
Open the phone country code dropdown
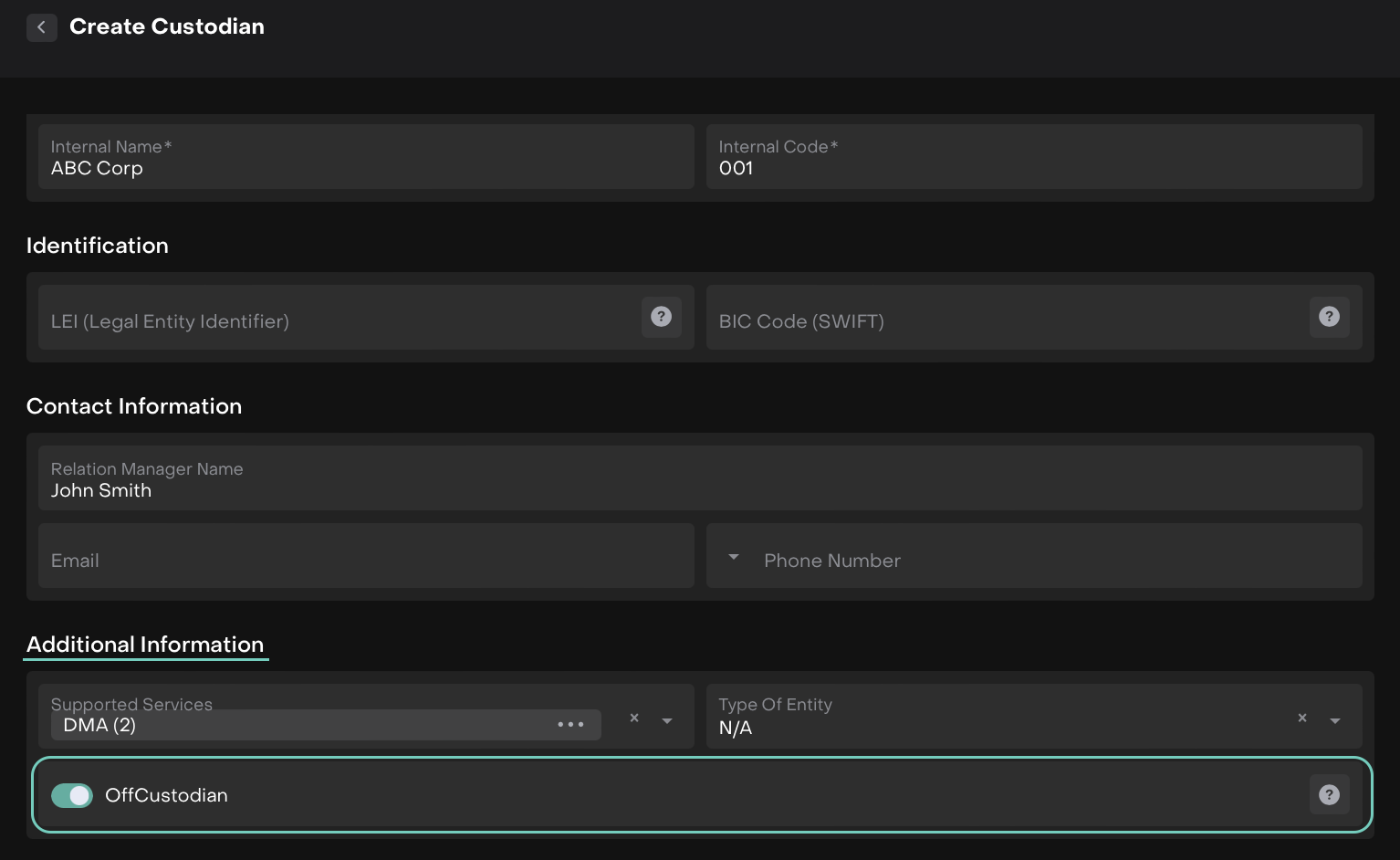(734, 557)
